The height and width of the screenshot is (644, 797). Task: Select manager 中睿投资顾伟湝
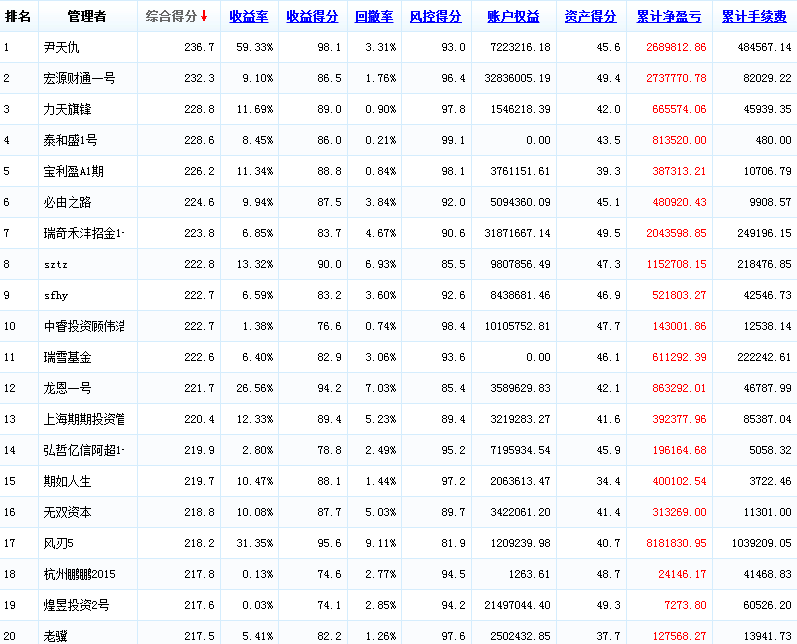click(x=84, y=326)
